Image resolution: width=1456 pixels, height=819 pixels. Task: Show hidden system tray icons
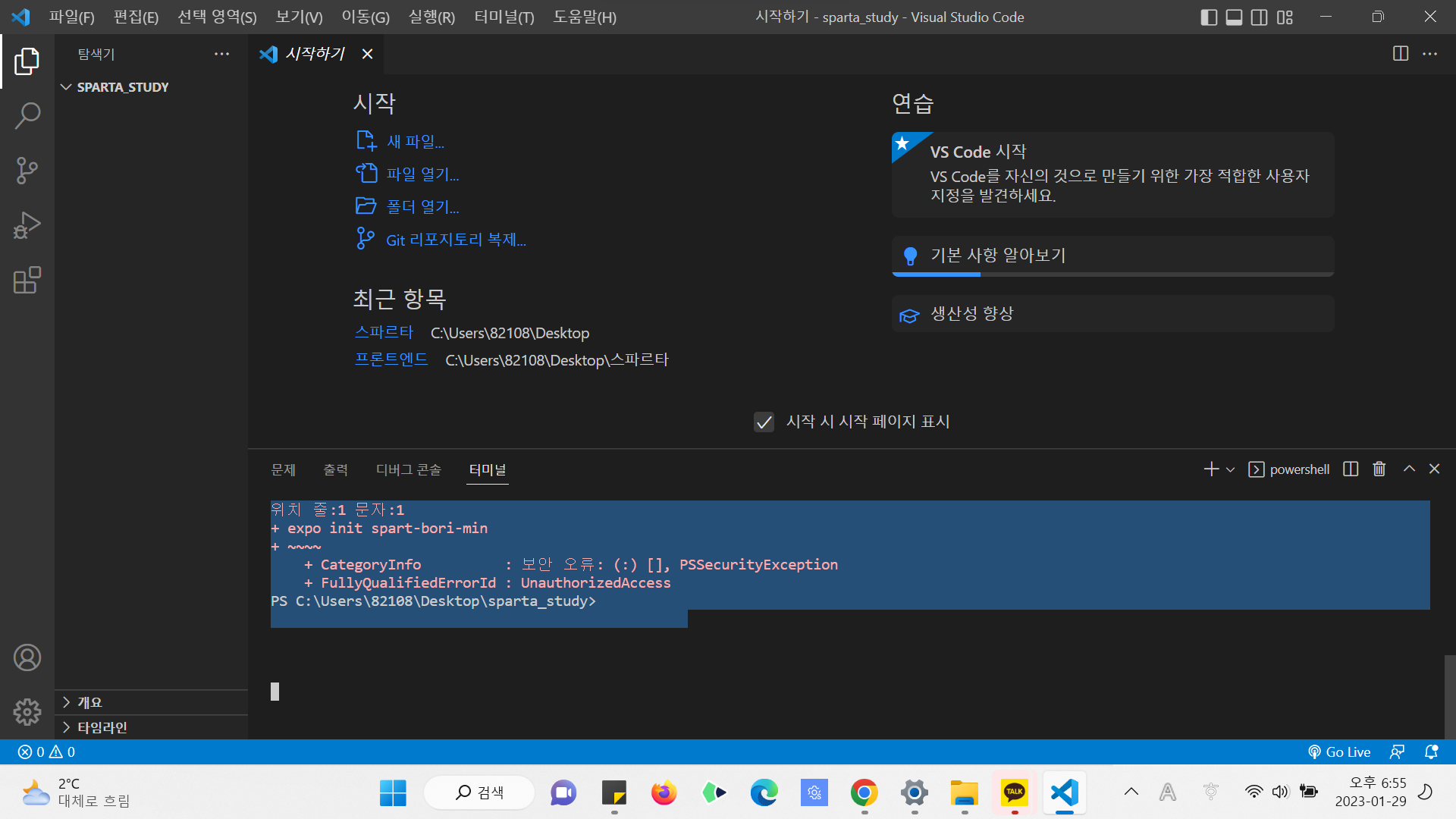pos(1131,792)
